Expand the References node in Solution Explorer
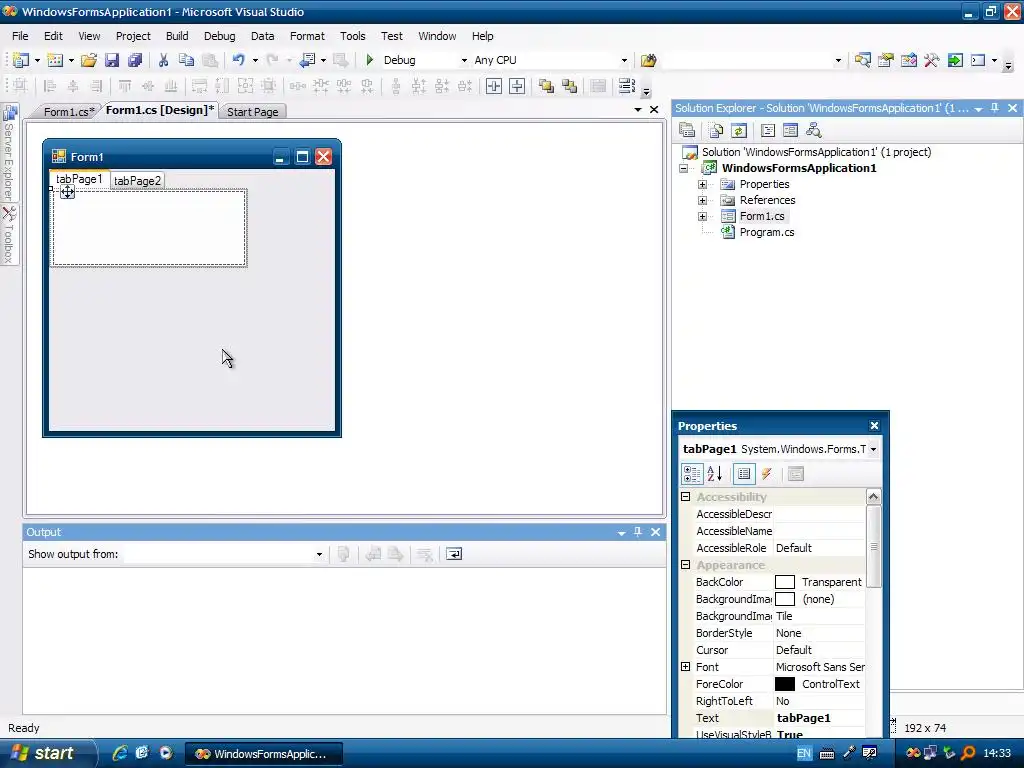The width and height of the screenshot is (1024, 768). click(x=702, y=200)
